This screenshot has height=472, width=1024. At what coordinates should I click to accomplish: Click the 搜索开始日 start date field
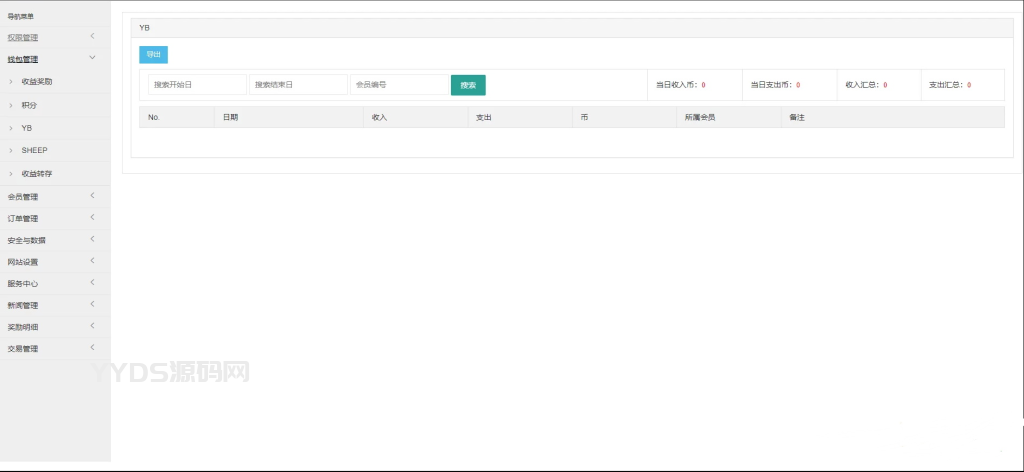[197, 85]
